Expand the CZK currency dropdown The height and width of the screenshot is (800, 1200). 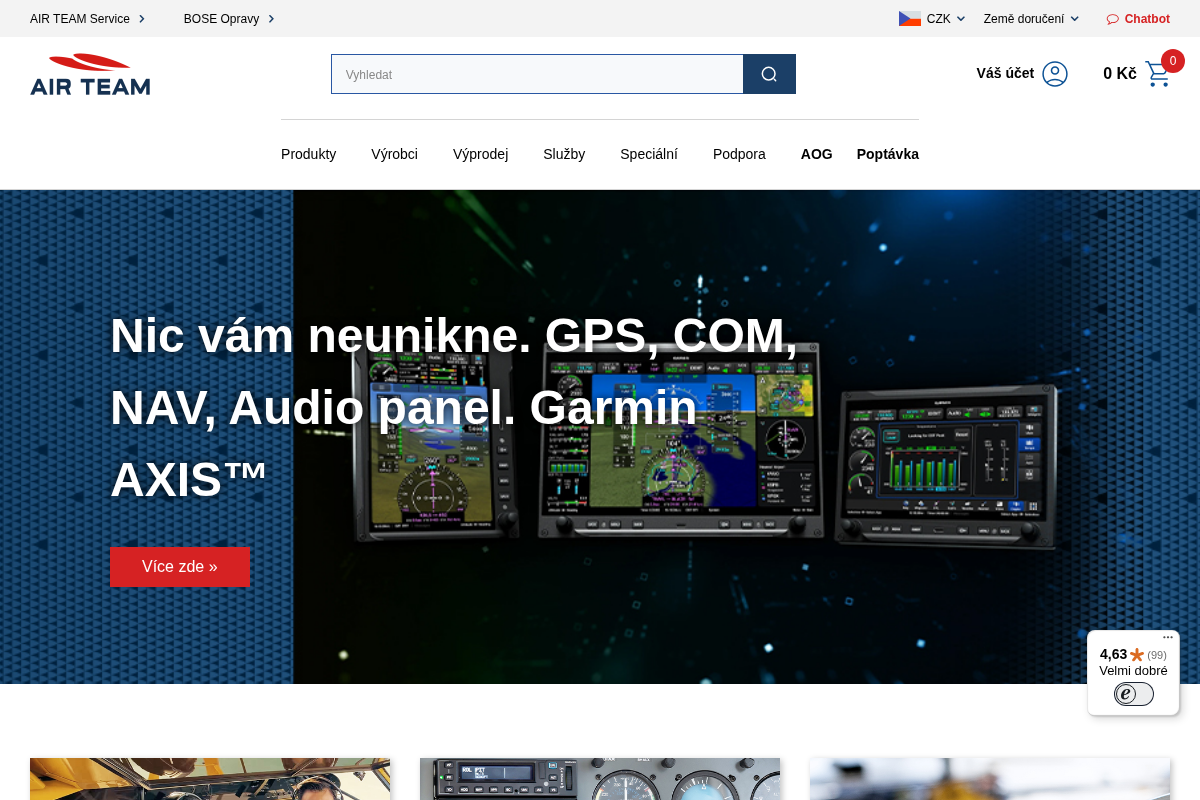coord(946,19)
